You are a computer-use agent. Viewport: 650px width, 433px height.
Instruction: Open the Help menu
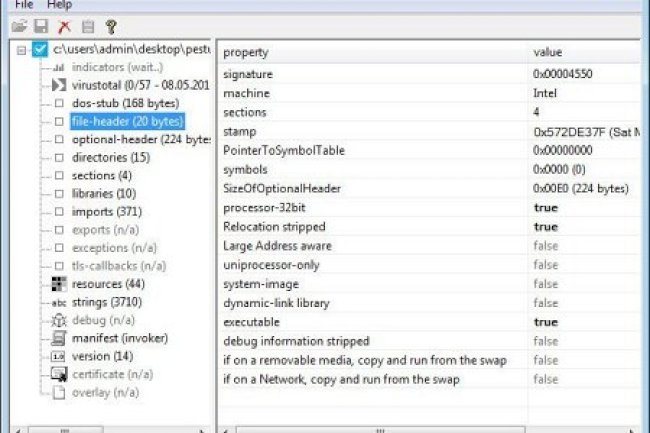(60, 5)
